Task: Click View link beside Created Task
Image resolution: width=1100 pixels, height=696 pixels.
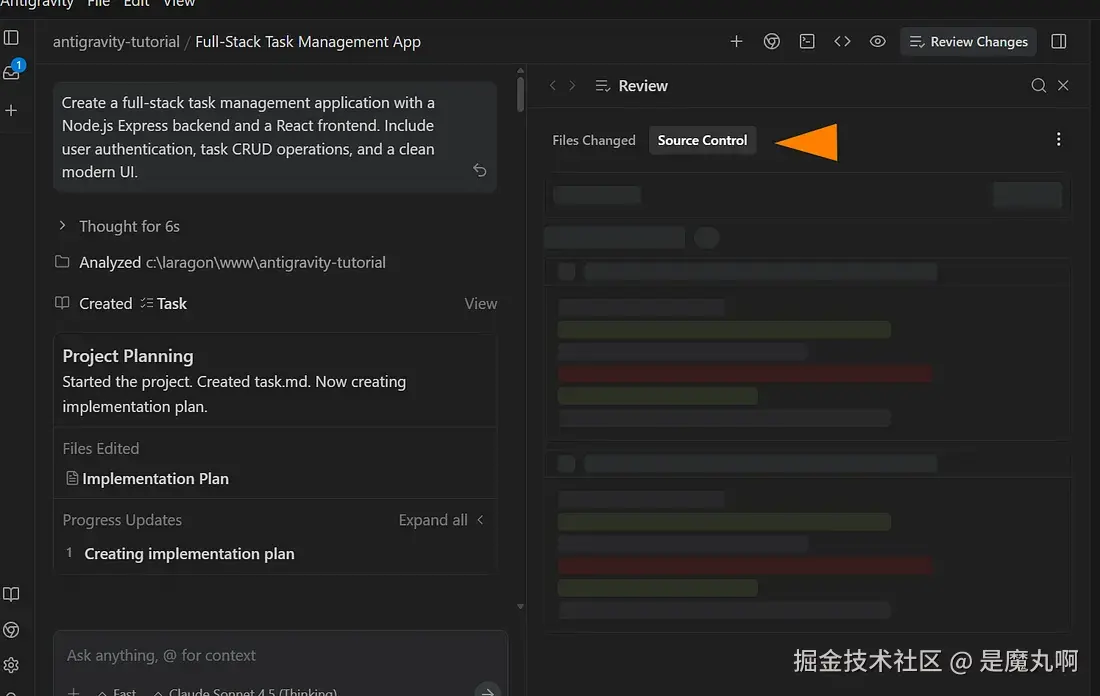Action: tap(481, 304)
